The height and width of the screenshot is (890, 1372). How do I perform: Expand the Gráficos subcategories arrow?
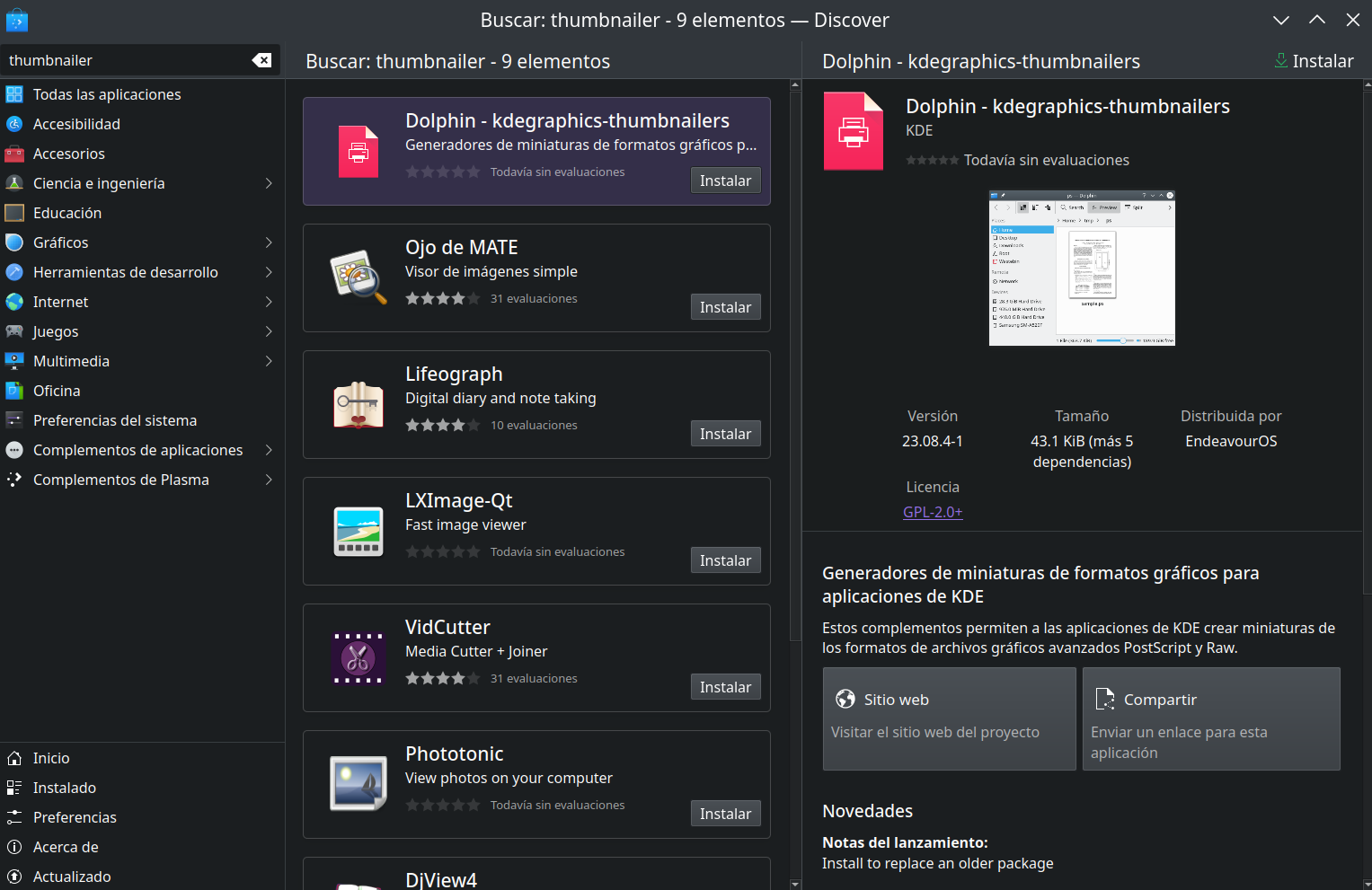(269, 242)
